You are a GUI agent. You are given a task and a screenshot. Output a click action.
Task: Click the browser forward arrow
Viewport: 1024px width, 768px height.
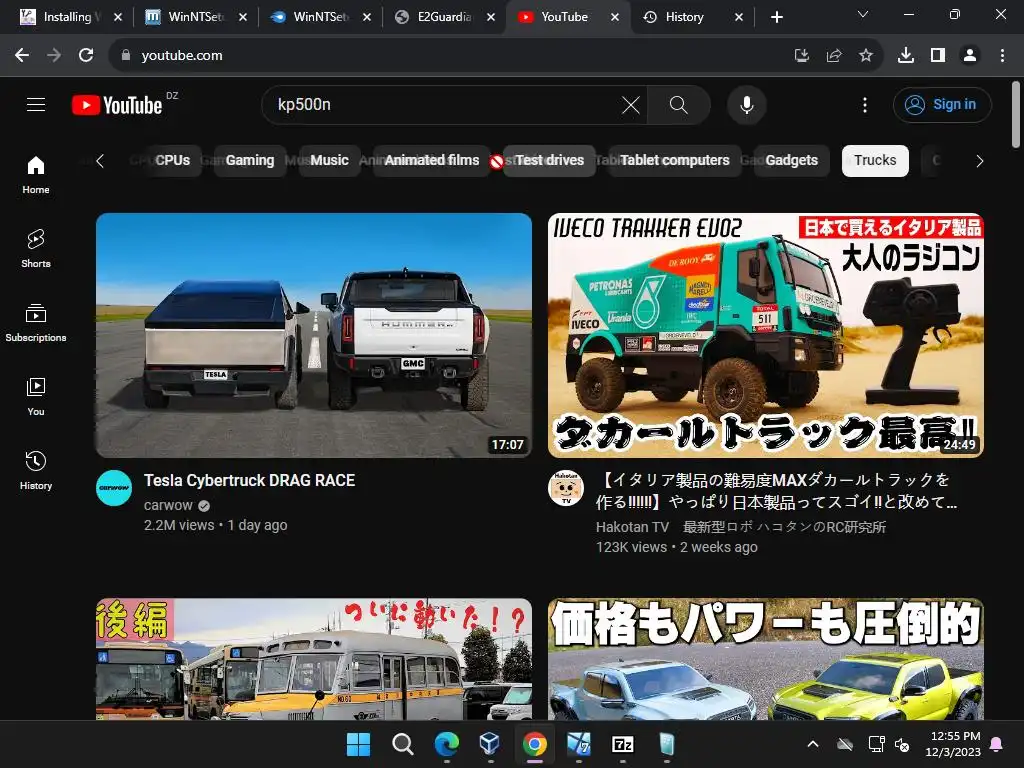point(54,56)
